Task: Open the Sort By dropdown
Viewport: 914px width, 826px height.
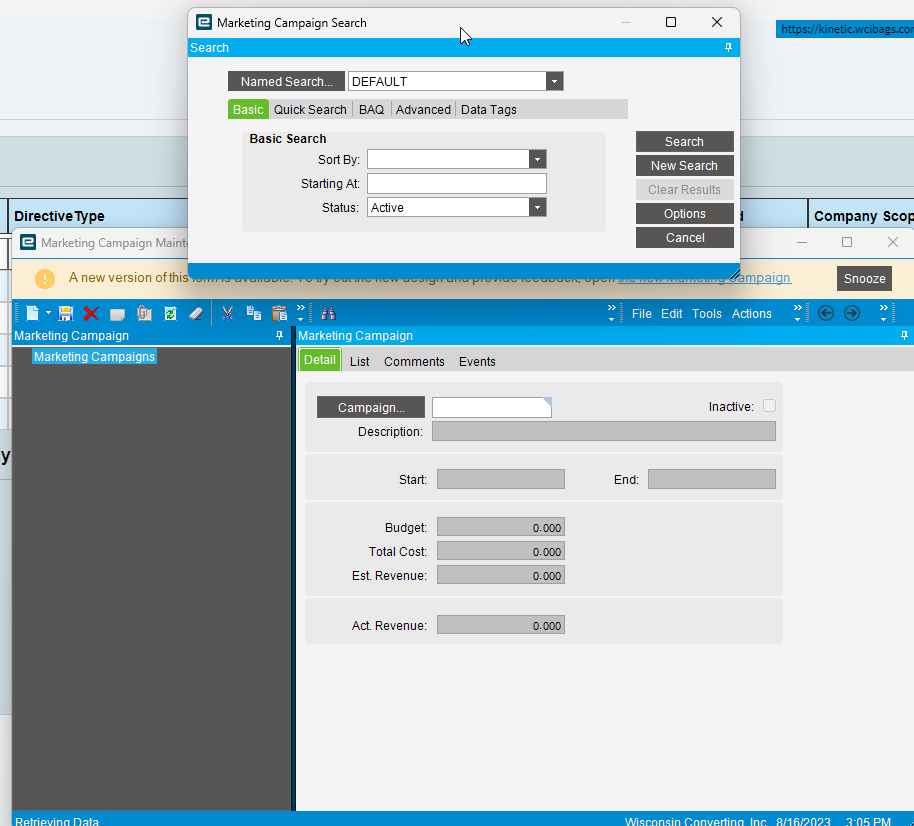Action: point(537,159)
